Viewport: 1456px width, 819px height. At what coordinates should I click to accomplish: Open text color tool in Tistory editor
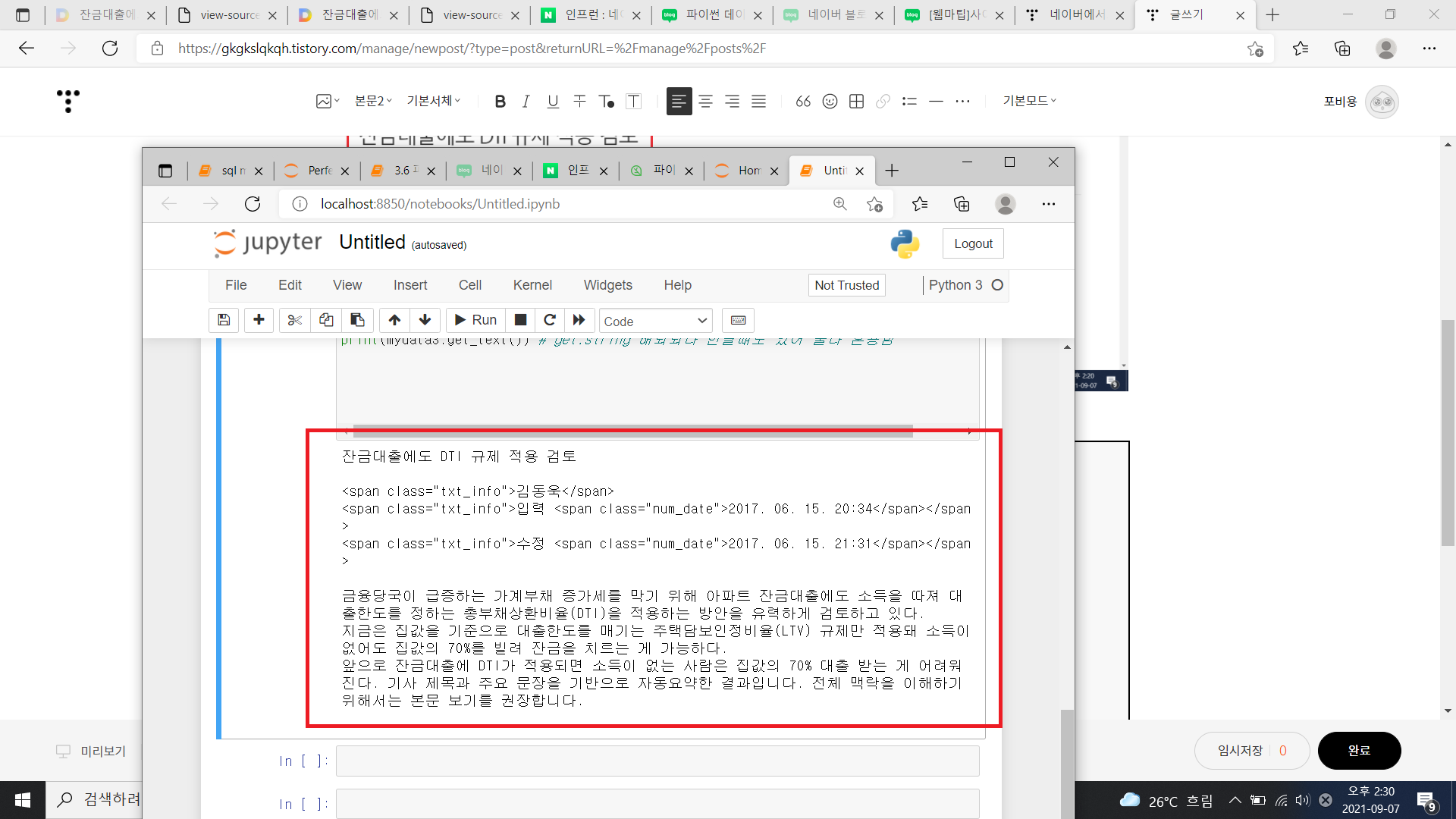[x=607, y=101]
